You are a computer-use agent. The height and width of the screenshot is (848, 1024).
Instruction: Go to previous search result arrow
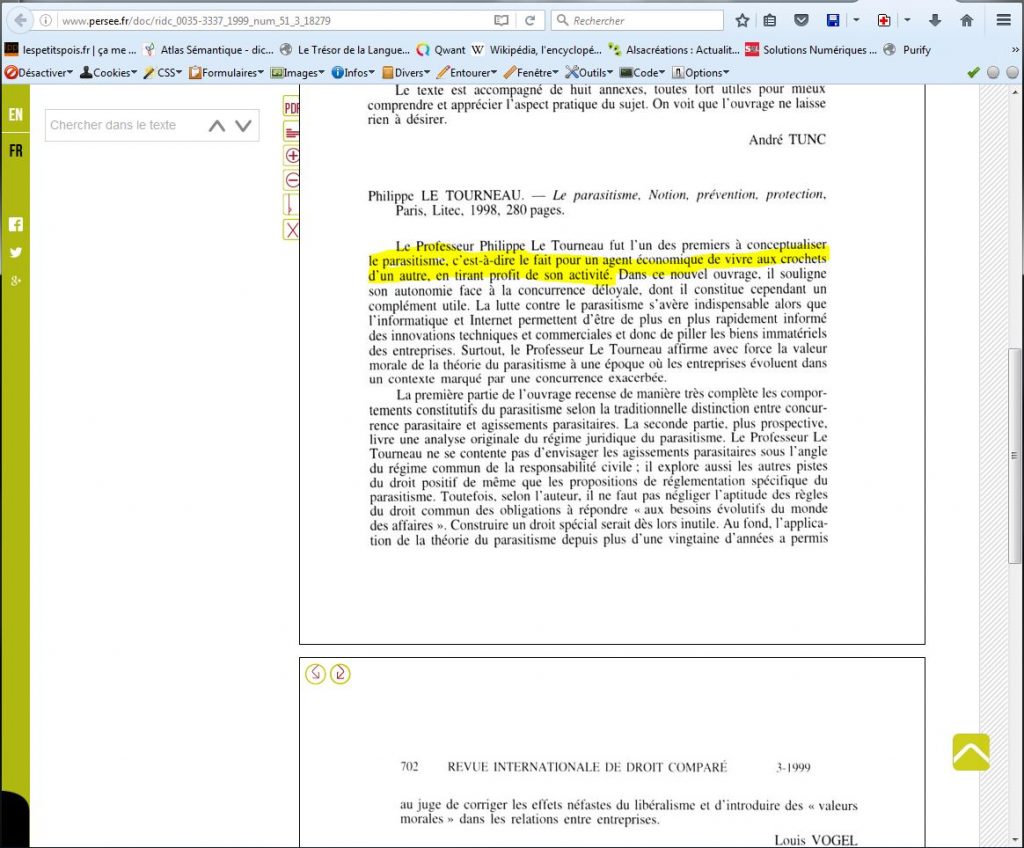[217, 126]
